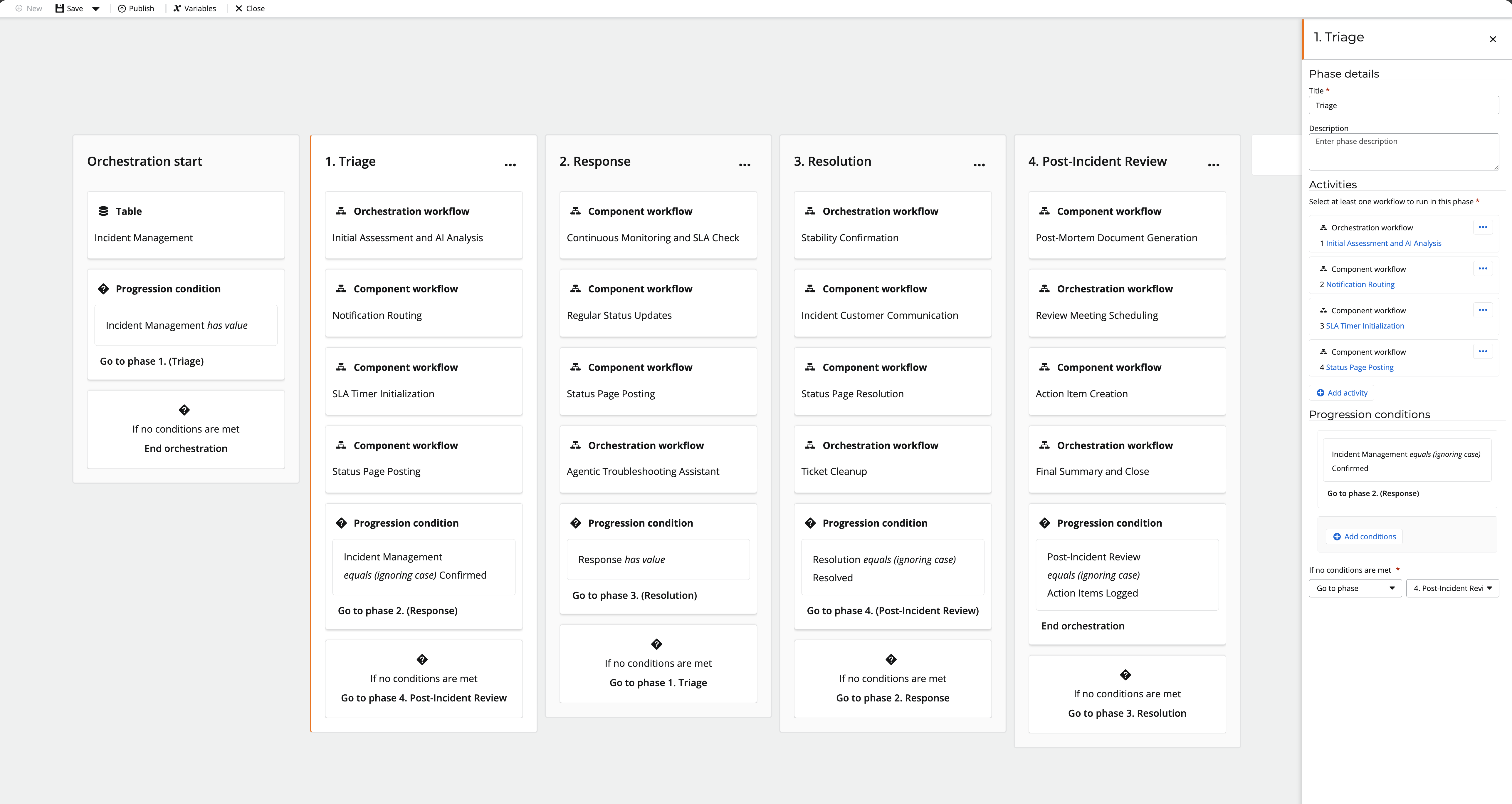The image size is (1512, 804).
Task: Click the Save disk icon in toolbar
Action: 60,8
